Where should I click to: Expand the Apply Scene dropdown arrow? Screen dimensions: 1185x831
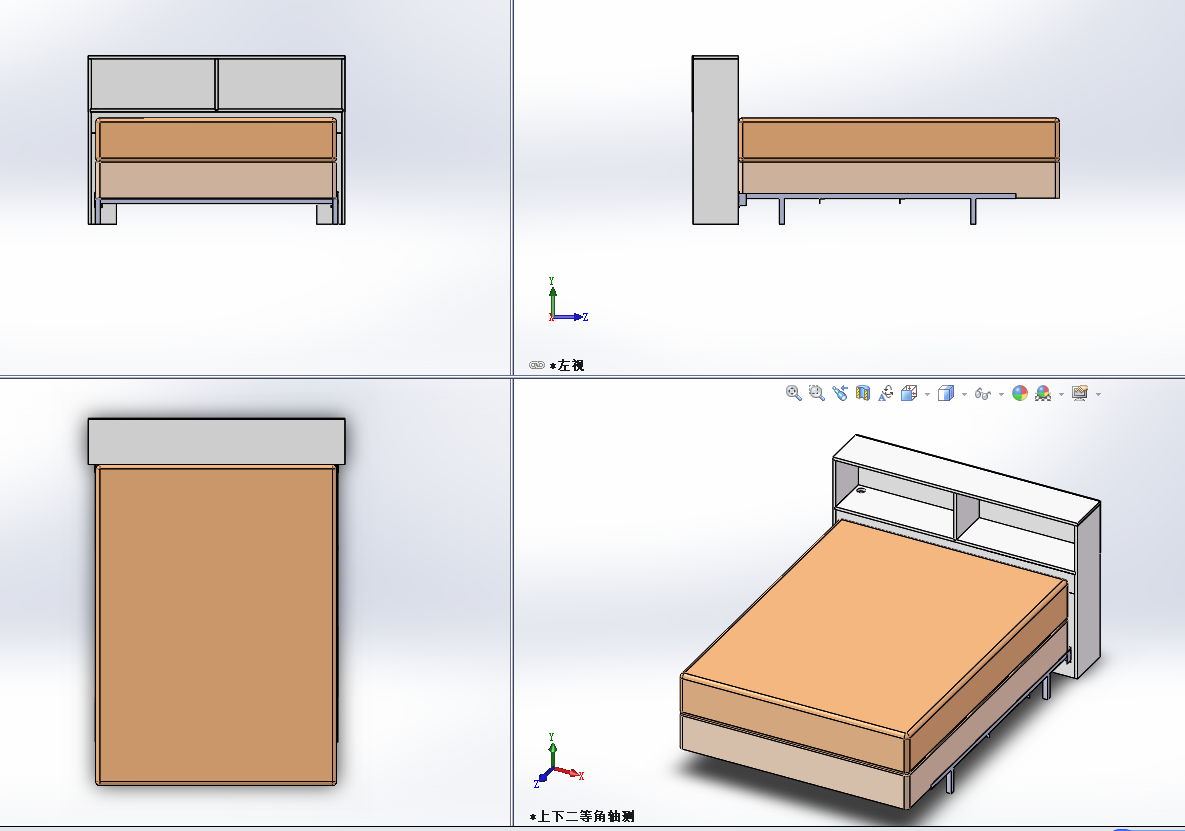1061,394
